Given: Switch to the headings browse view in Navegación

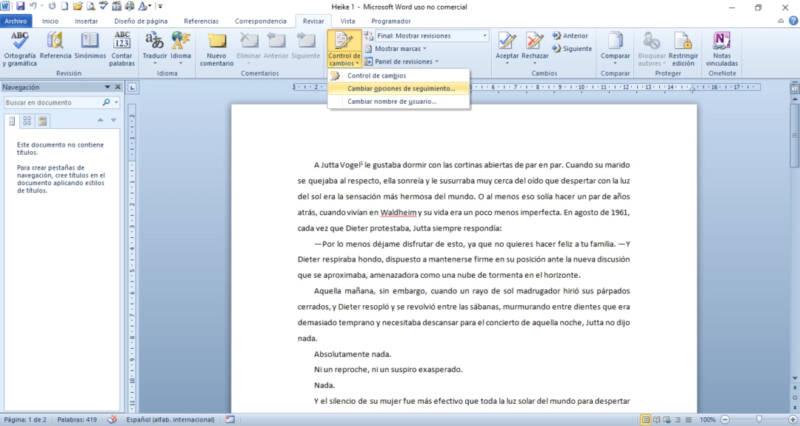Looking at the screenshot, I should tap(12, 121).
